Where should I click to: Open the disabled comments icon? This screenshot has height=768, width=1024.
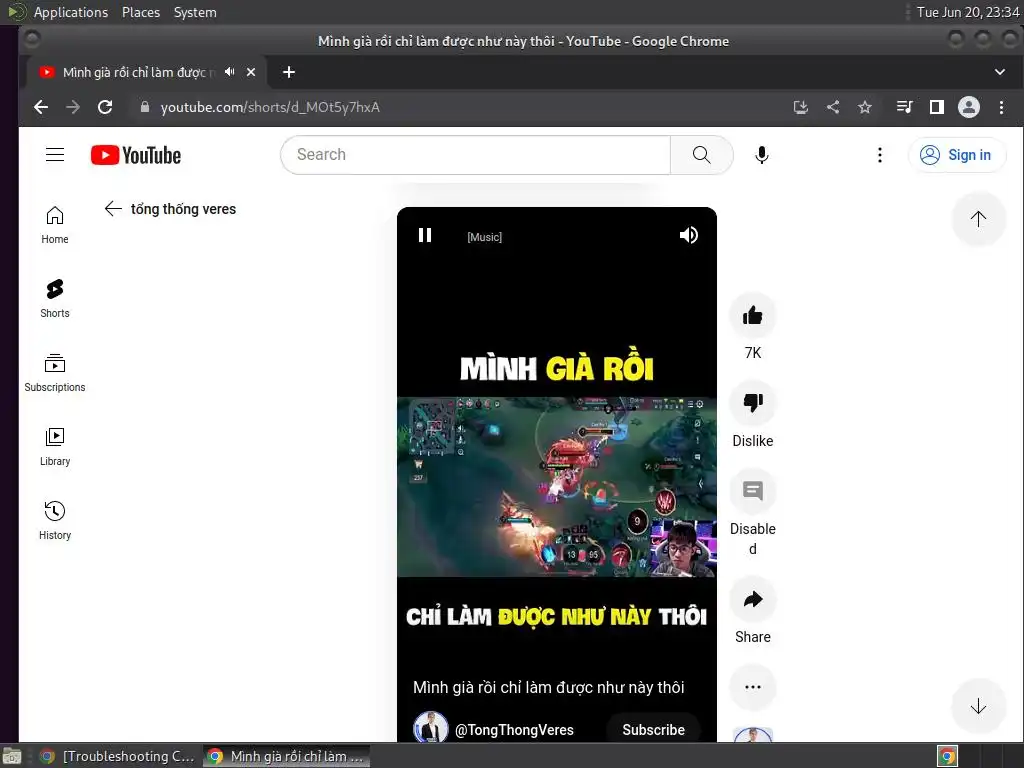[752, 491]
